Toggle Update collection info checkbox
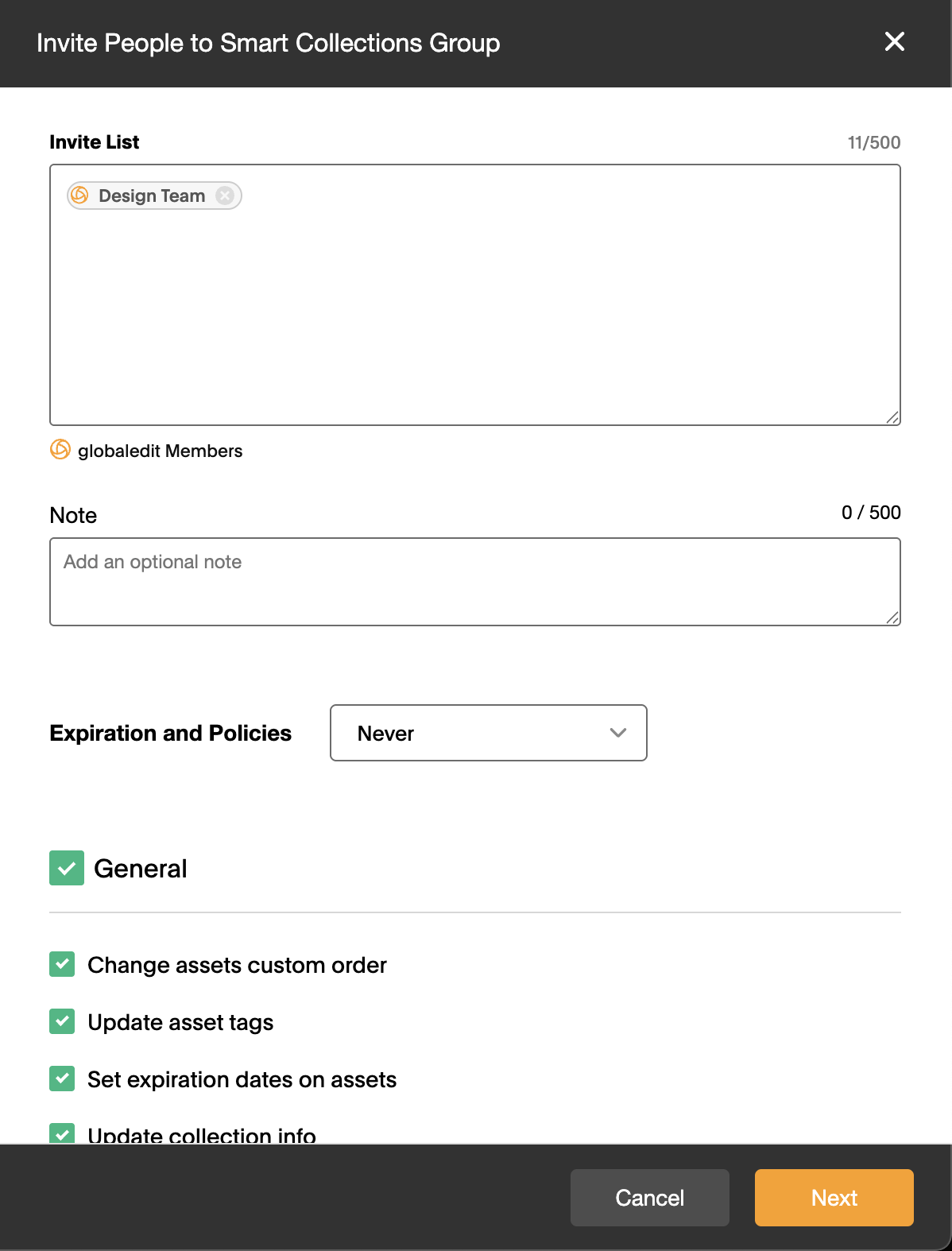Viewport: 952px width, 1251px height. [62, 1133]
